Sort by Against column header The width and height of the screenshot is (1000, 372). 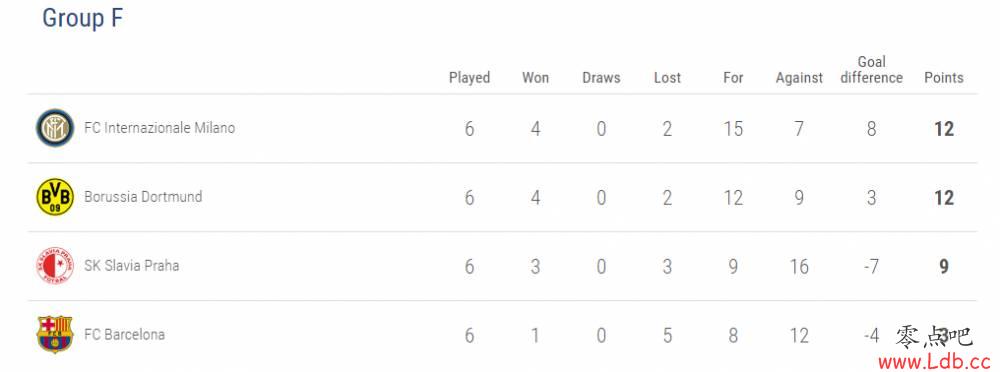(799, 78)
